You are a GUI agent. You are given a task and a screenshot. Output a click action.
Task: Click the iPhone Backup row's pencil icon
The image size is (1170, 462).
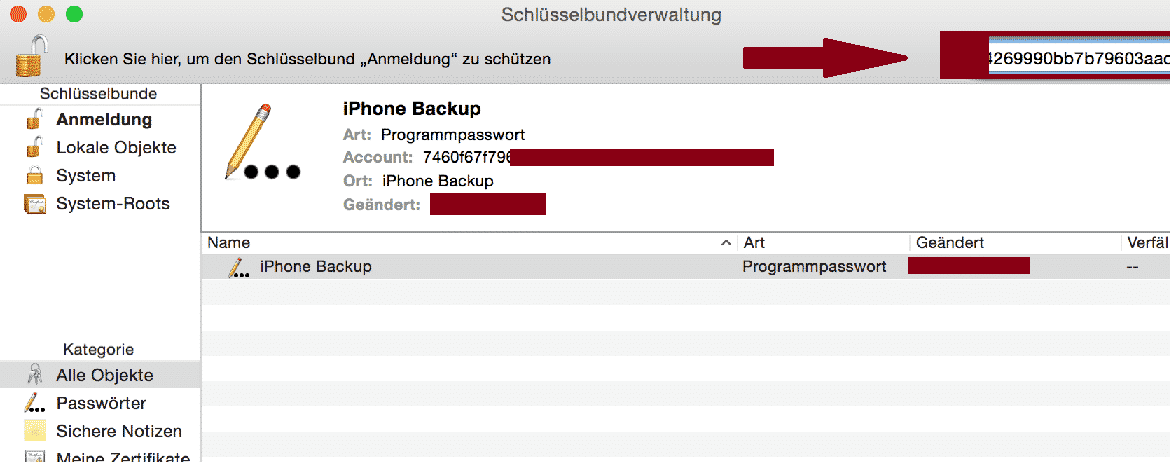tap(238, 267)
